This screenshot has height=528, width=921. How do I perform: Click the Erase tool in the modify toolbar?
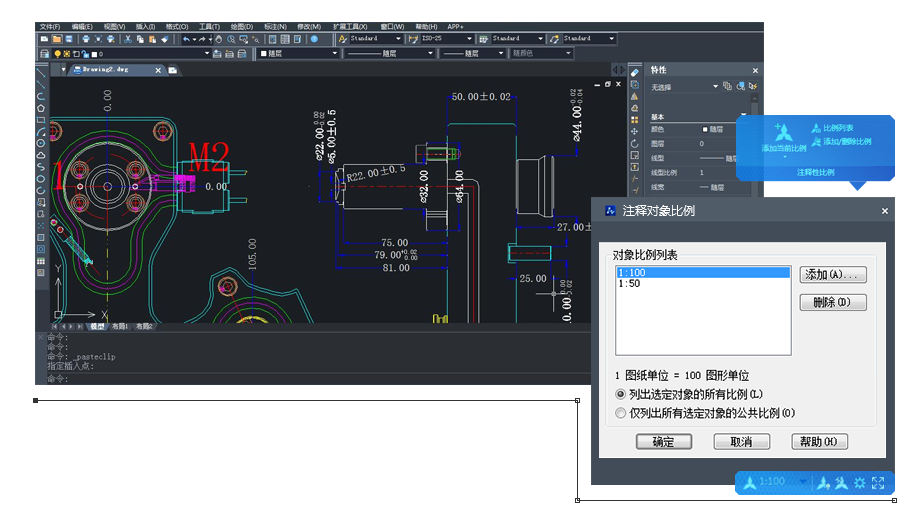(634, 72)
